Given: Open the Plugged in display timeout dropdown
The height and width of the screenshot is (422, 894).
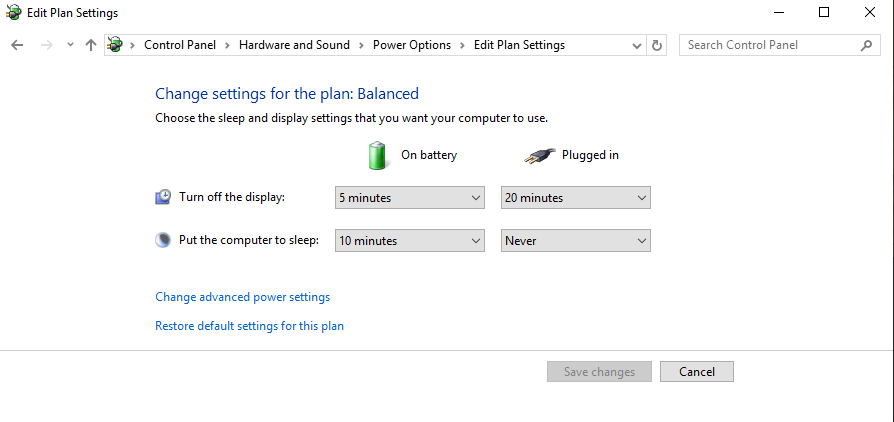Looking at the screenshot, I should pyautogui.click(x=576, y=197).
